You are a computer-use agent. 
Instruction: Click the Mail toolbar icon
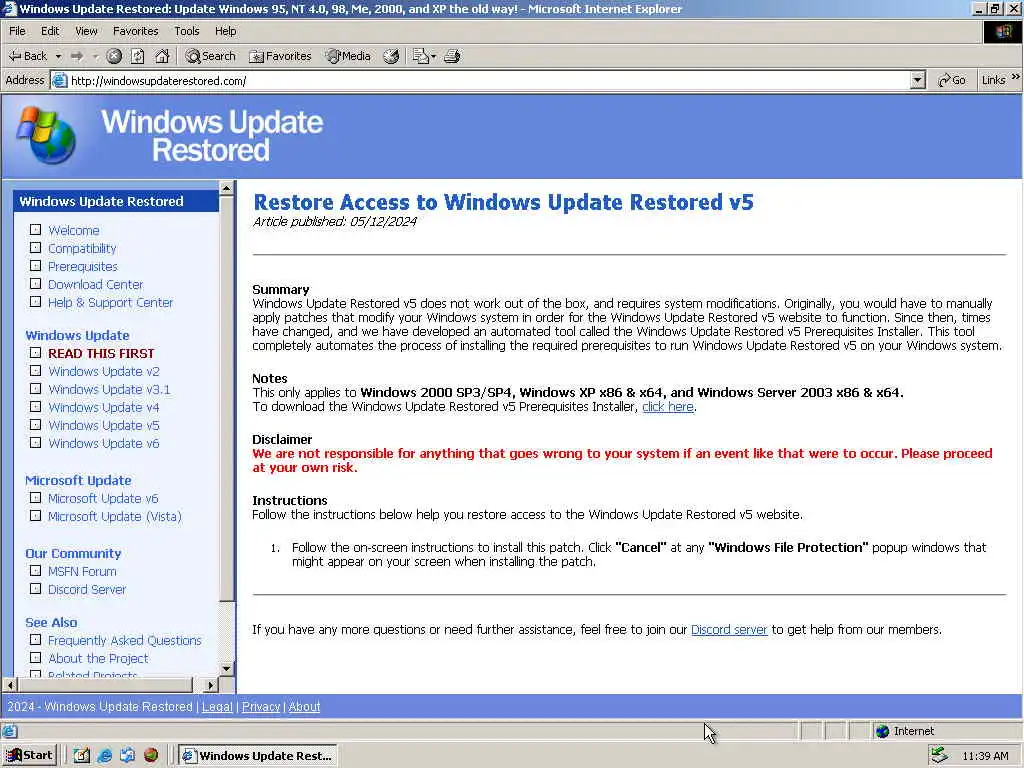pos(420,56)
